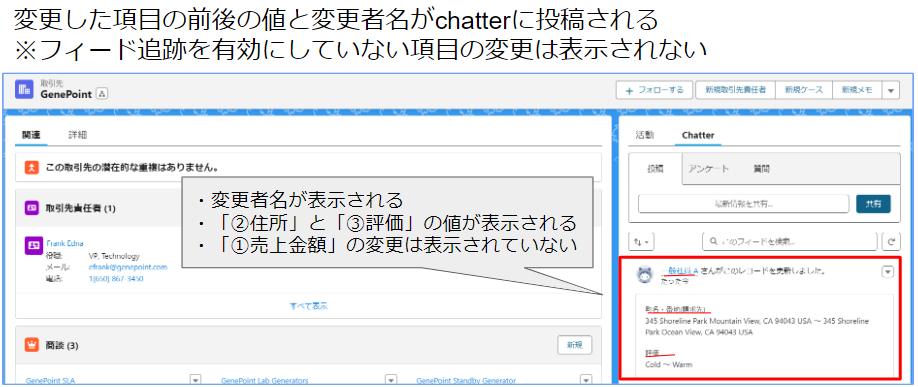Screen dimensions: 918x387
Task: Click the orange opportunities (商談) crown icon
Action: 32,345
